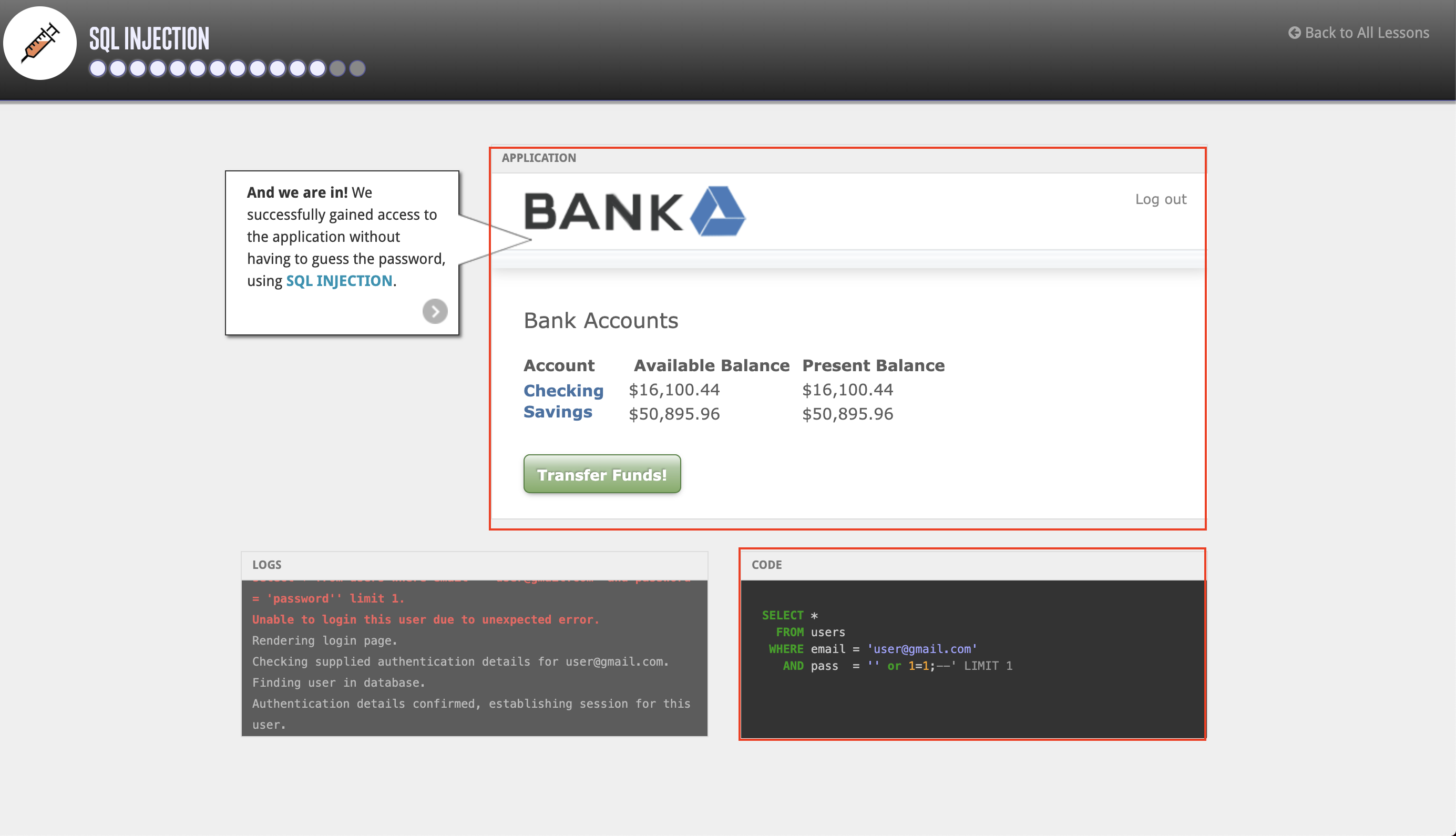
Task: Click the back arrow icon beside All Lessons
Action: [1294, 33]
